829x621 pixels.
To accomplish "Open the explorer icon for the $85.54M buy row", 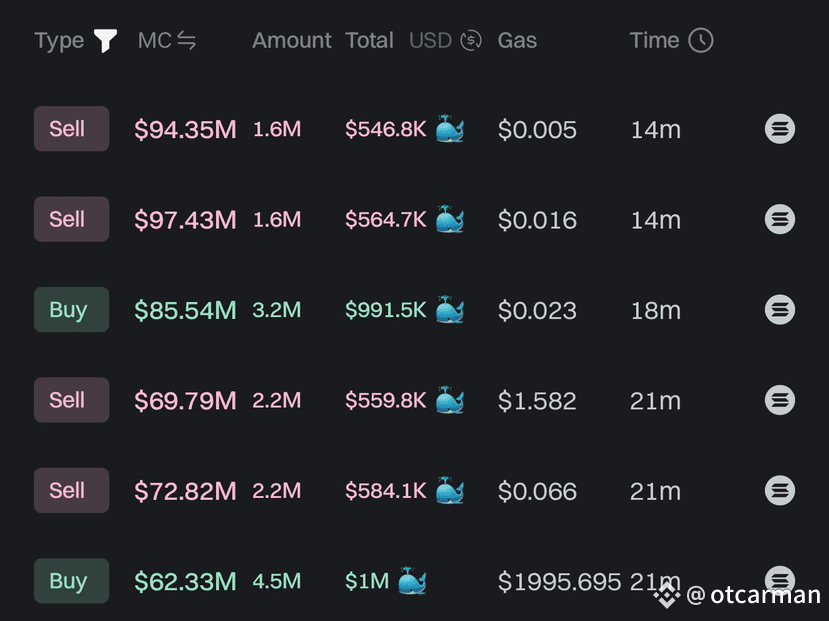I will pos(780,310).
